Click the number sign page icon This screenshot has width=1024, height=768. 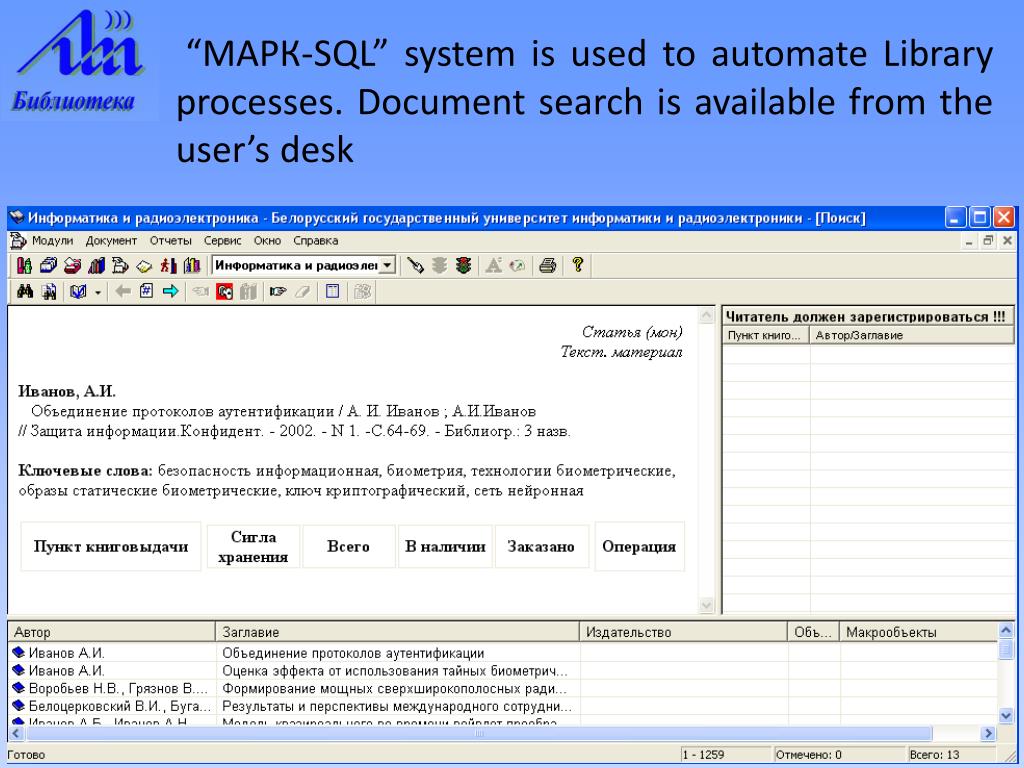(x=146, y=292)
